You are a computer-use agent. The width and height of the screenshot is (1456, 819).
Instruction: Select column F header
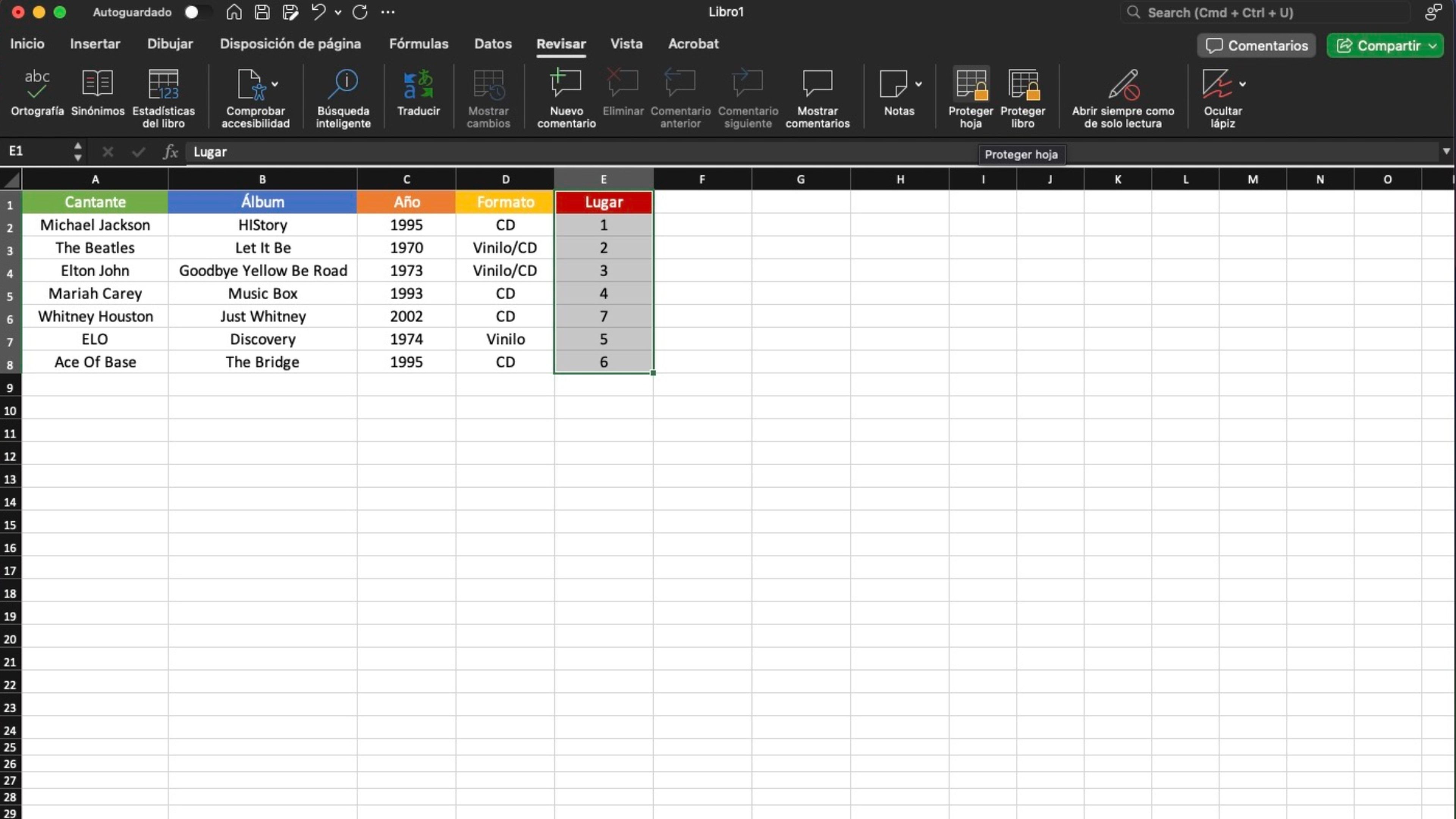pos(702,179)
